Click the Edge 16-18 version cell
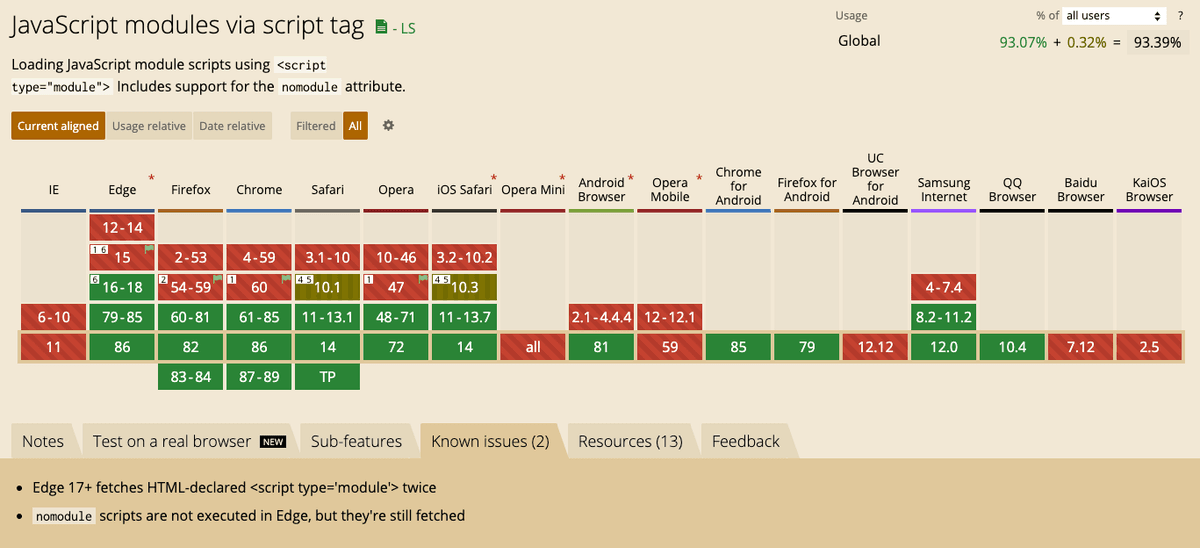 tap(122, 287)
